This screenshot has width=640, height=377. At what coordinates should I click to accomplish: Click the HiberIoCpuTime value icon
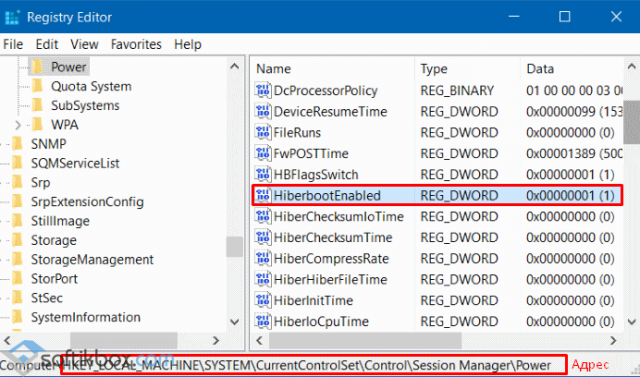pyautogui.click(x=262, y=322)
